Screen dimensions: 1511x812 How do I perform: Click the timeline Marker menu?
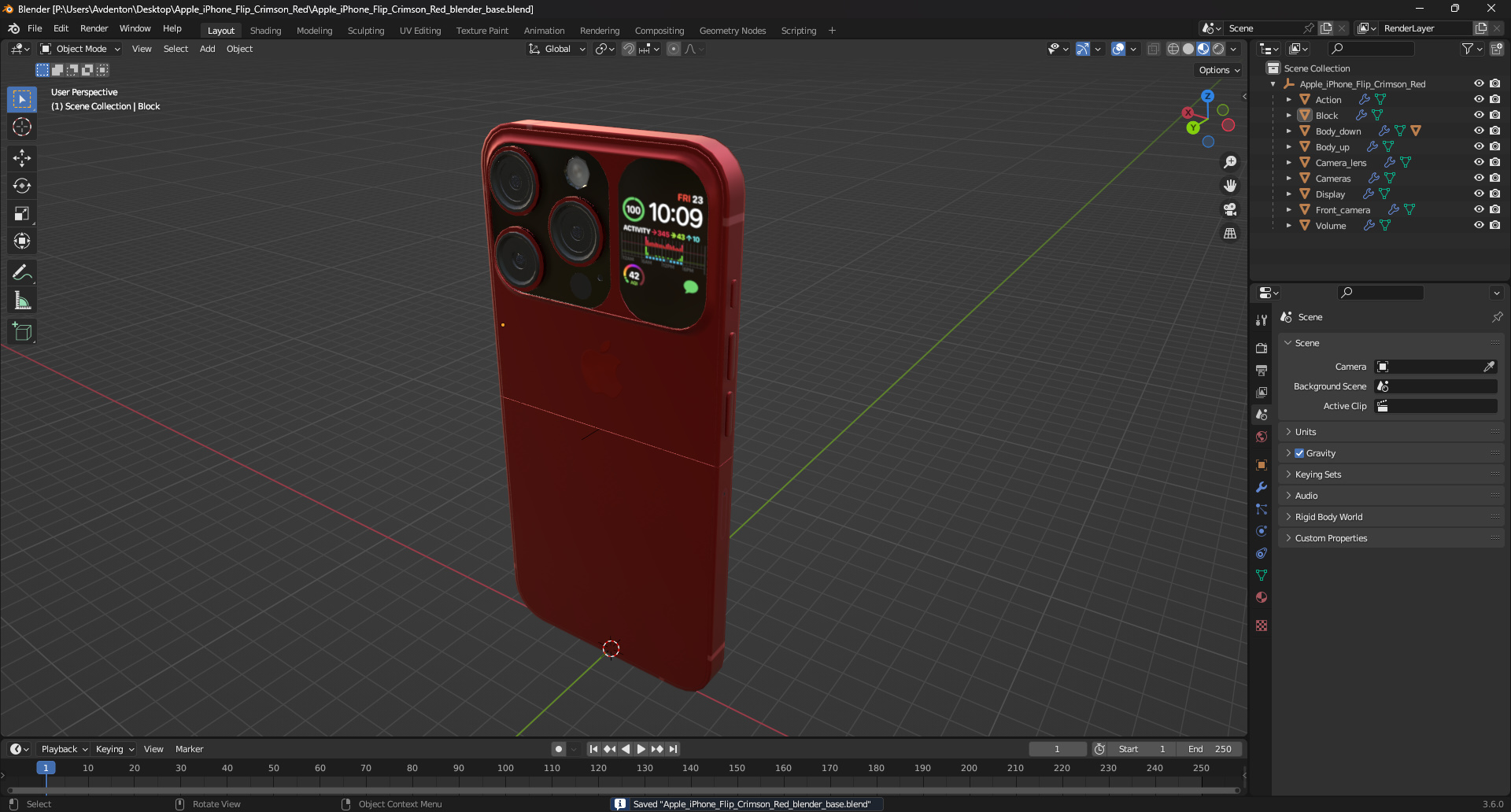(x=189, y=749)
